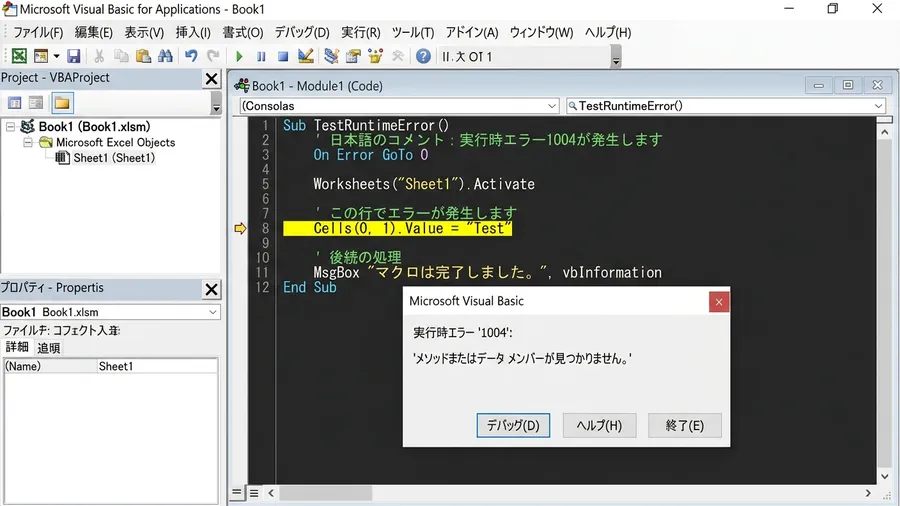
Task: Close the Properties pane
Action: tap(212, 289)
